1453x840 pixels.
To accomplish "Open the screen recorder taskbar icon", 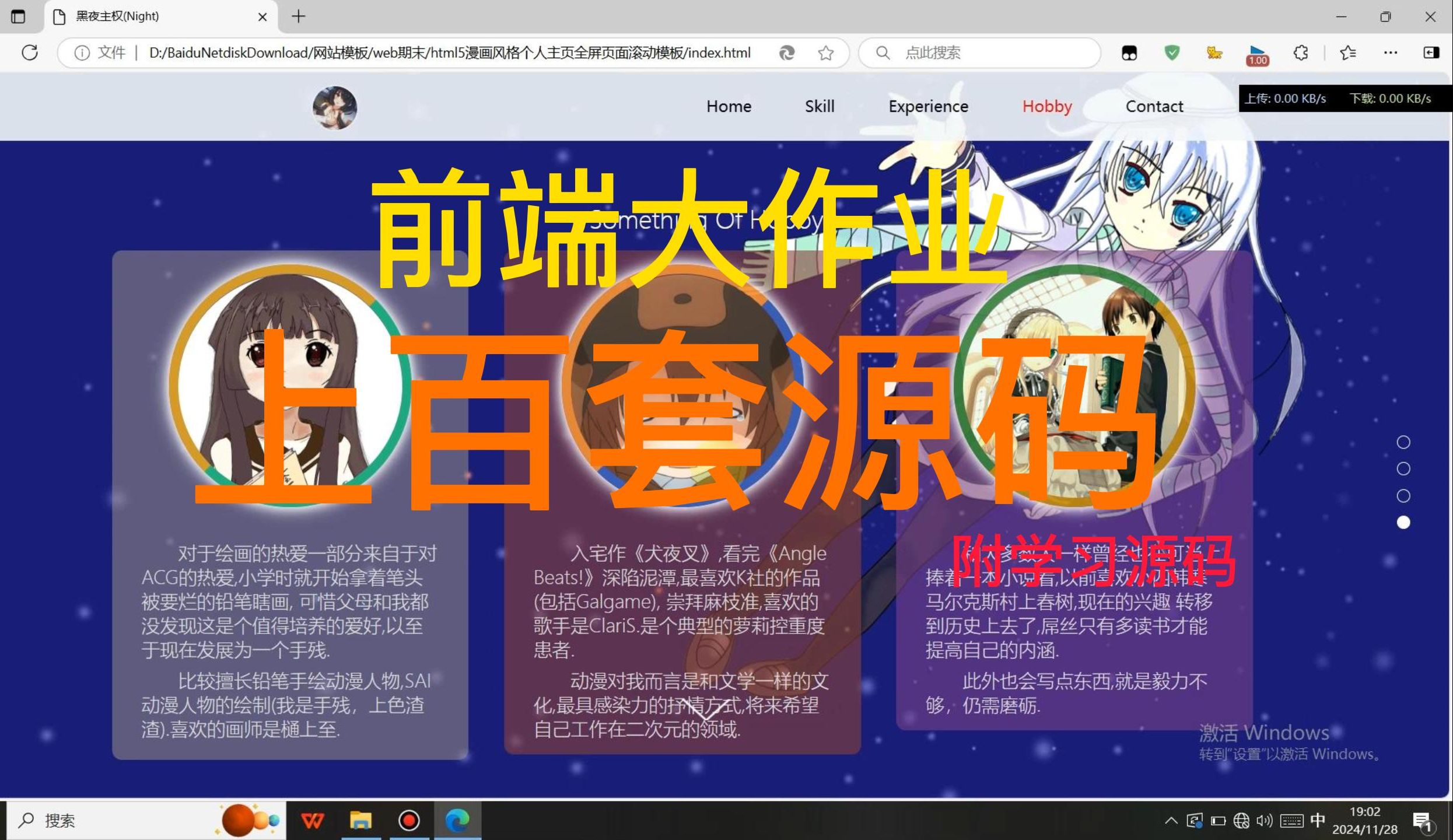I will click(409, 821).
